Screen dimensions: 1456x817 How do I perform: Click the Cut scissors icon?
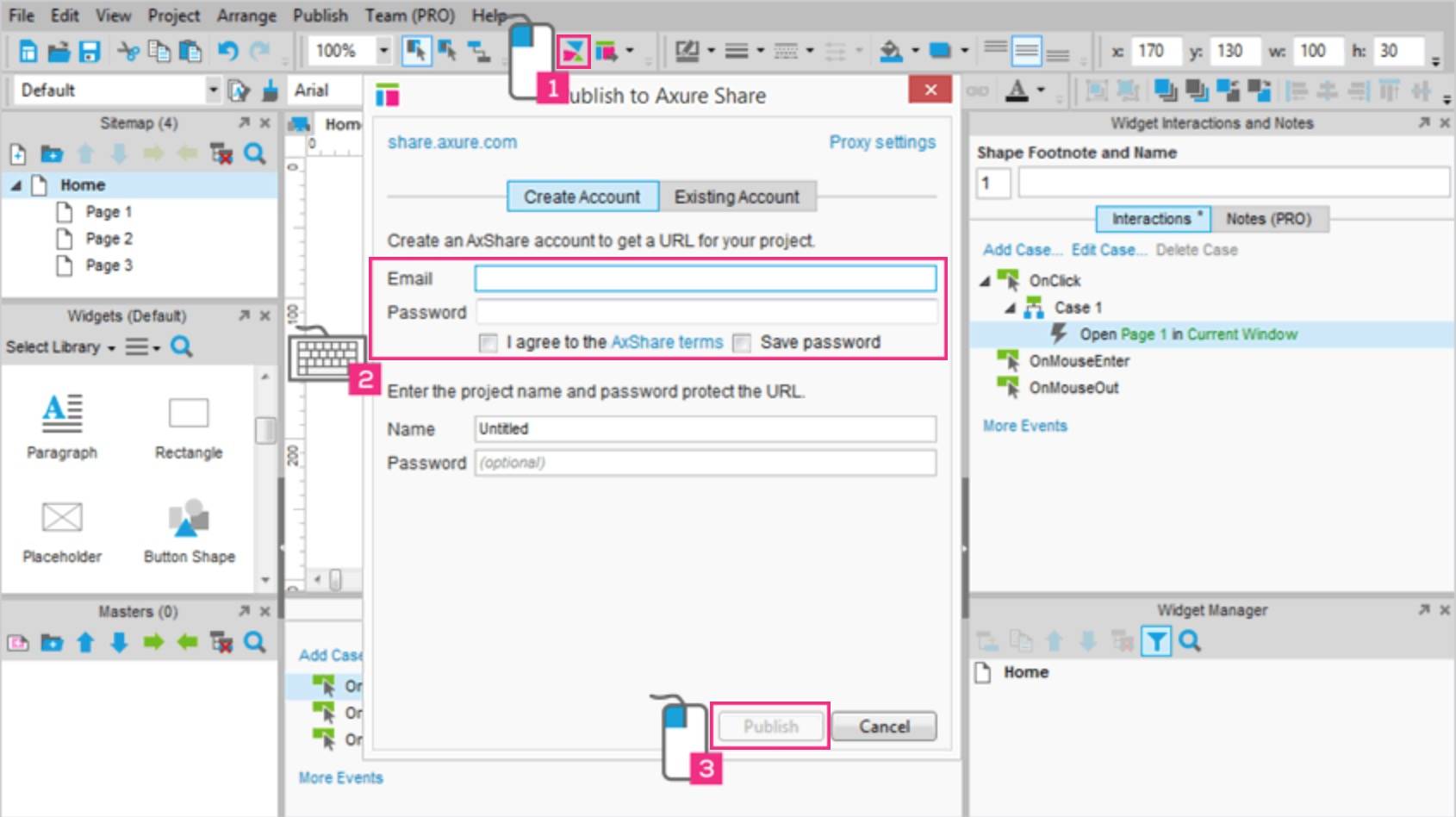128,52
